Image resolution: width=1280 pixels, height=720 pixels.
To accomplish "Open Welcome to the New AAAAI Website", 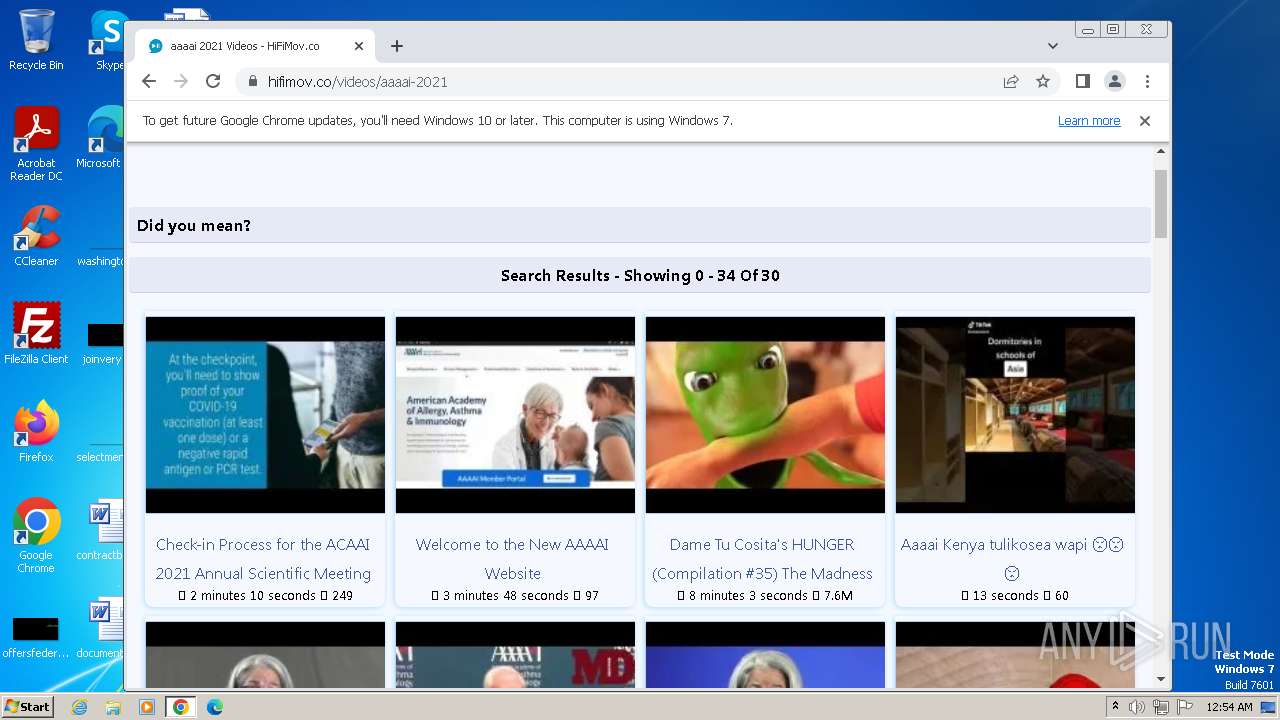I will pyautogui.click(x=513, y=559).
